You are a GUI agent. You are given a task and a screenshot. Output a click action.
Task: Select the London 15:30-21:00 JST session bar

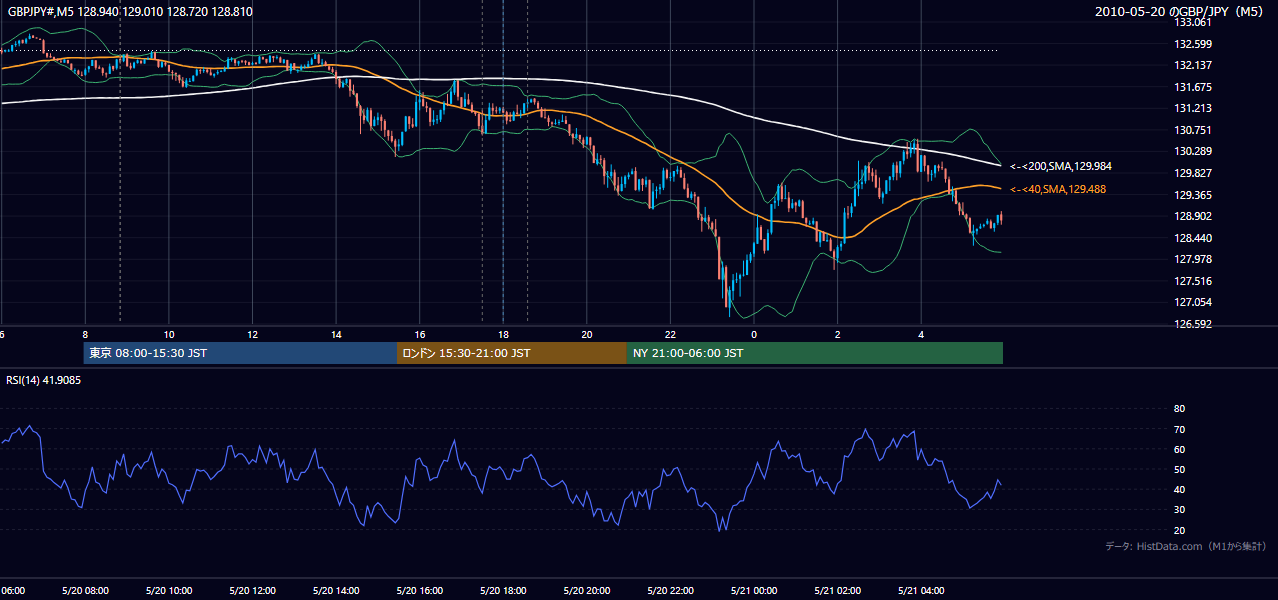pyautogui.click(x=512, y=353)
